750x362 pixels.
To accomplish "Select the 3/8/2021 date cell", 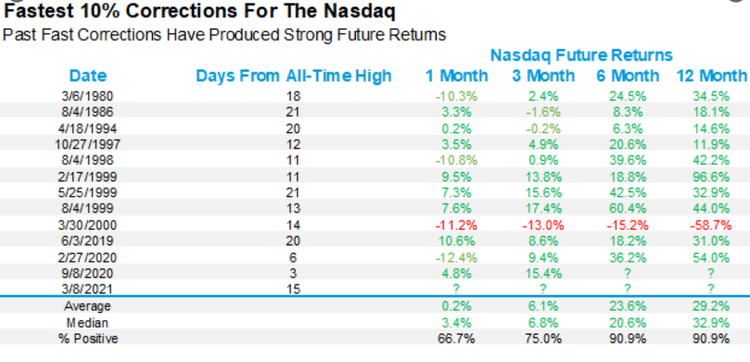I will (x=88, y=290).
